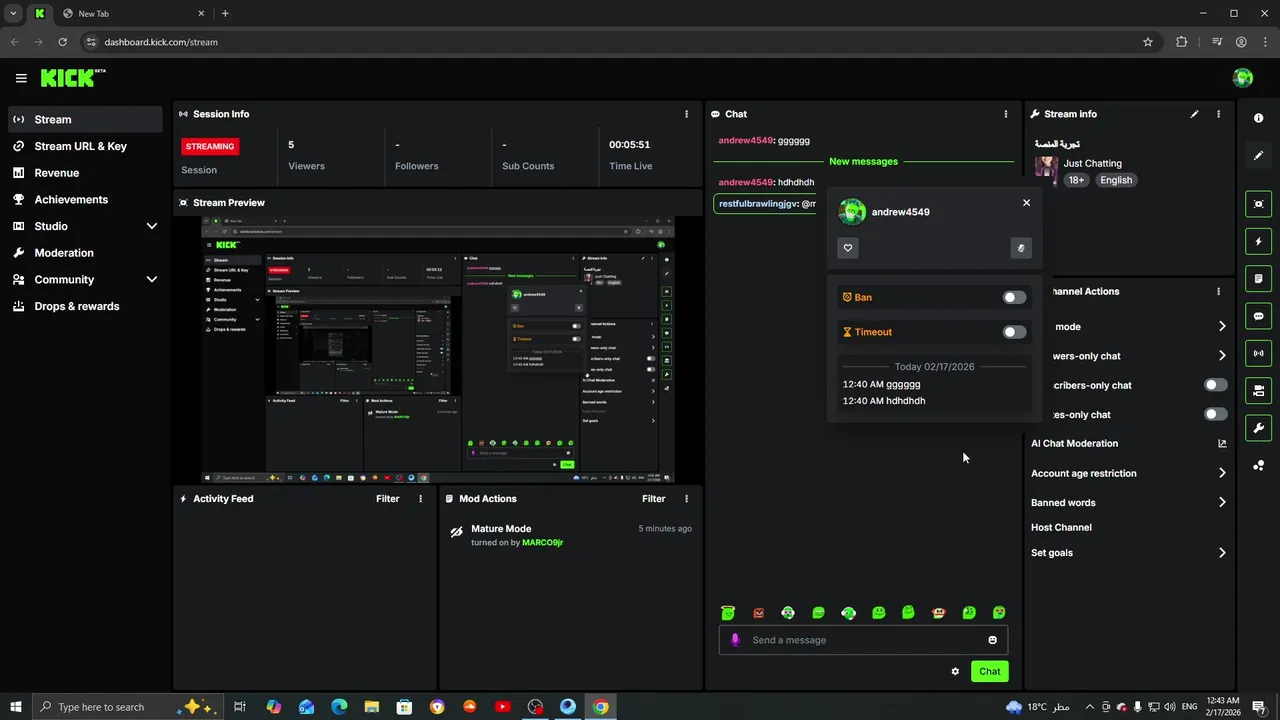Viewport: 1280px width, 720px height.
Task: Open the emoji picker in message box
Action: 992,640
